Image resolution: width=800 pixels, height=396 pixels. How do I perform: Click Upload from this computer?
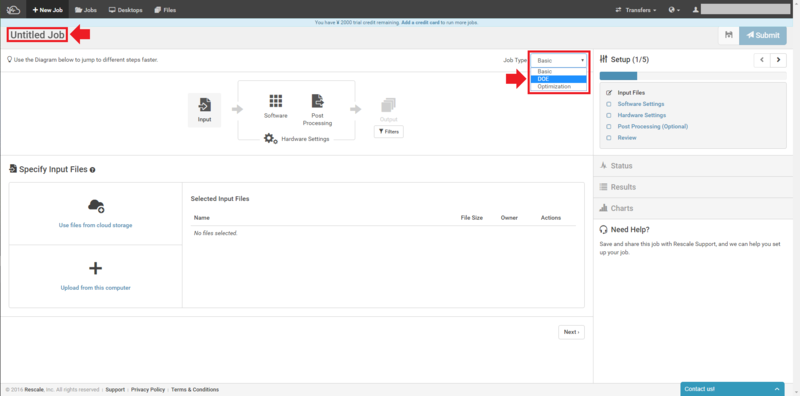coord(95,287)
